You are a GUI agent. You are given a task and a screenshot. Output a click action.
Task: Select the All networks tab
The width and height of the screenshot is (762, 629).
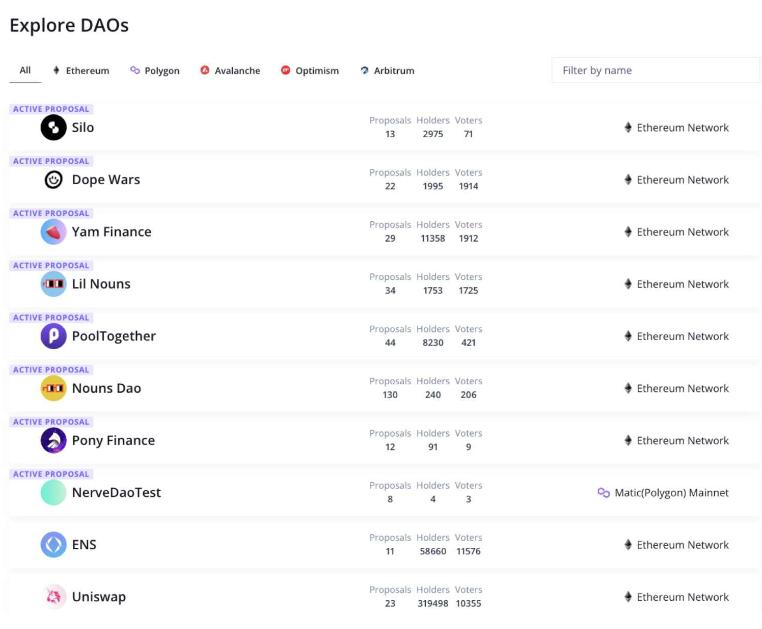(x=25, y=71)
